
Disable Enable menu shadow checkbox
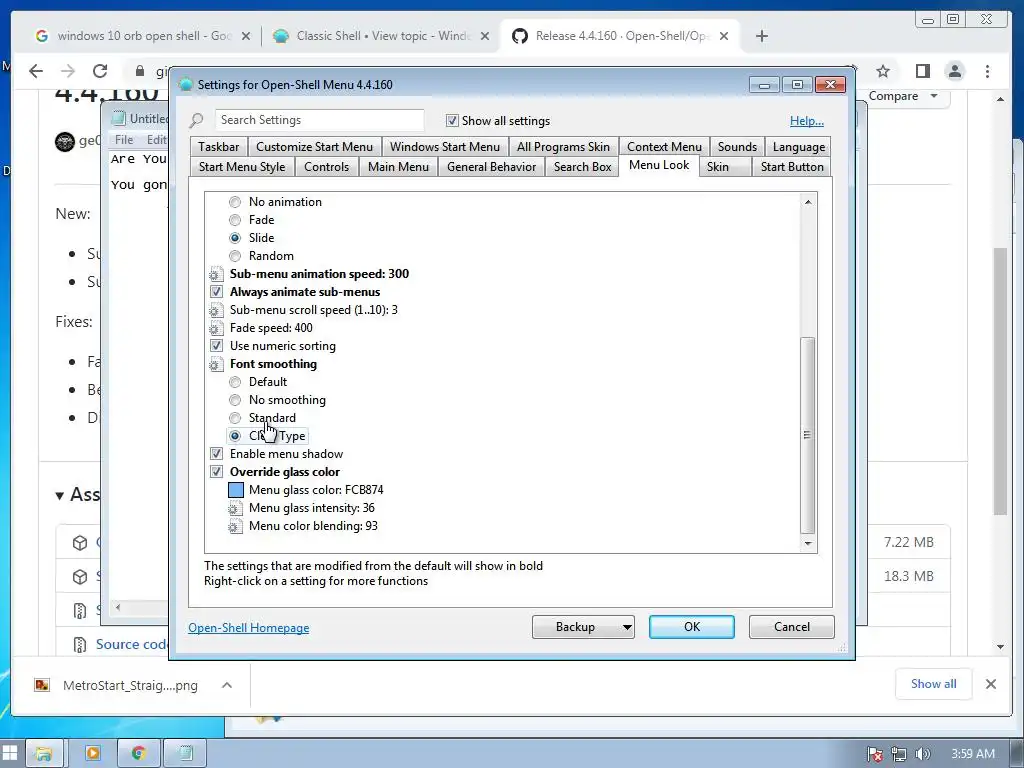pyautogui.click(x=216, y=454)
